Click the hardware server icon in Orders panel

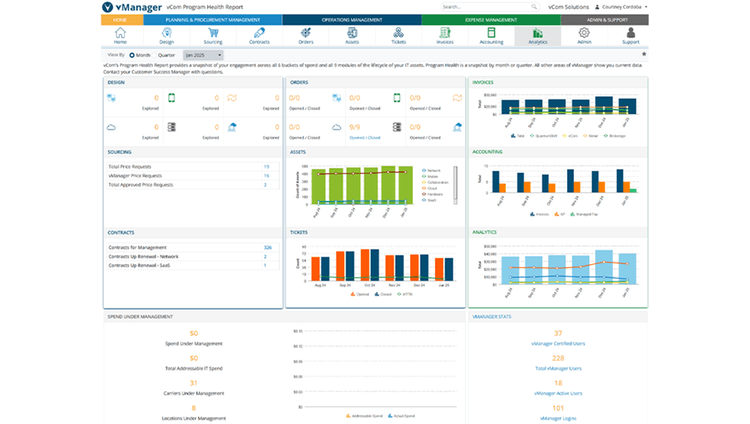[x=397, y=127]
